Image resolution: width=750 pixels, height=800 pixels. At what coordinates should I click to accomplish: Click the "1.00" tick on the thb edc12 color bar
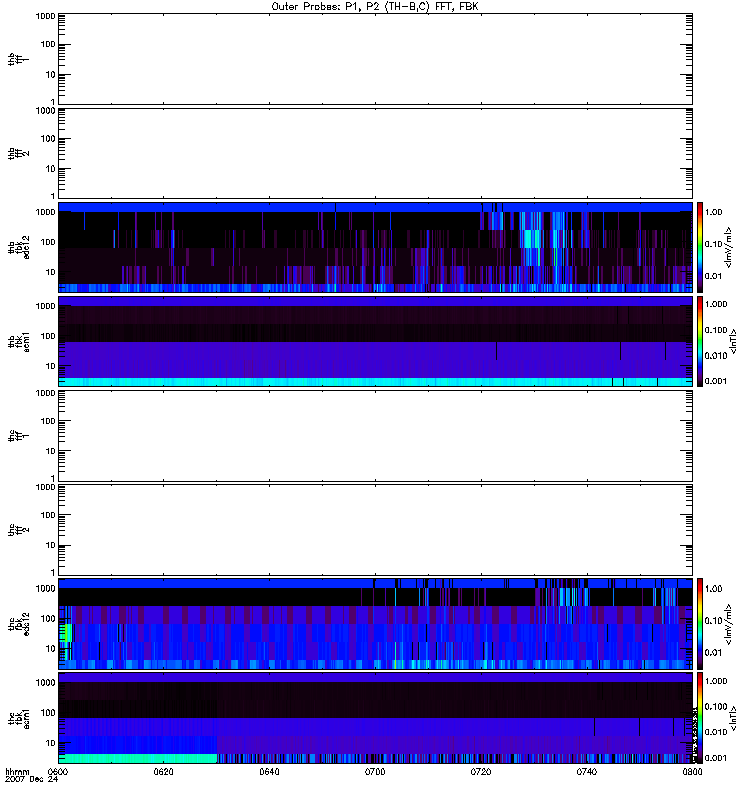coord(713,212)
